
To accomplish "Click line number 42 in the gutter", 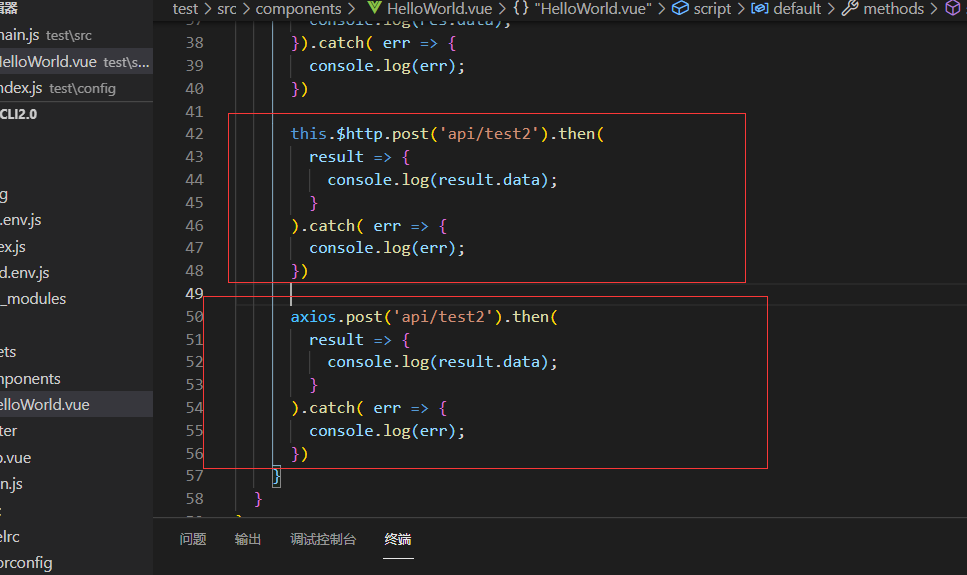I will tap(194, 134).
